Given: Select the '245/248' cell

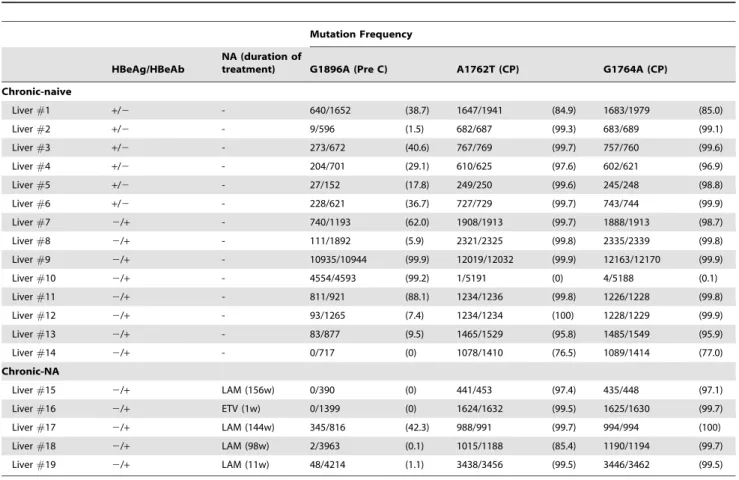Looking at the screenshot, I should point(621,185).
